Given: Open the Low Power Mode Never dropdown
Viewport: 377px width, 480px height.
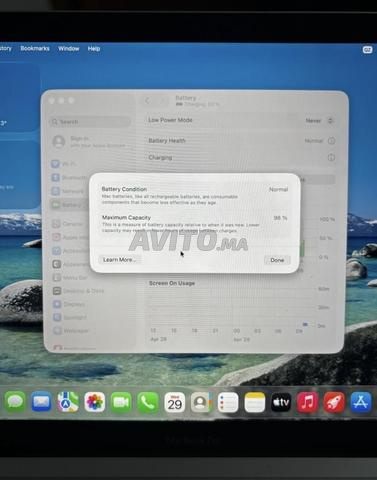Looking at the screenshot, I should (319, 120).
